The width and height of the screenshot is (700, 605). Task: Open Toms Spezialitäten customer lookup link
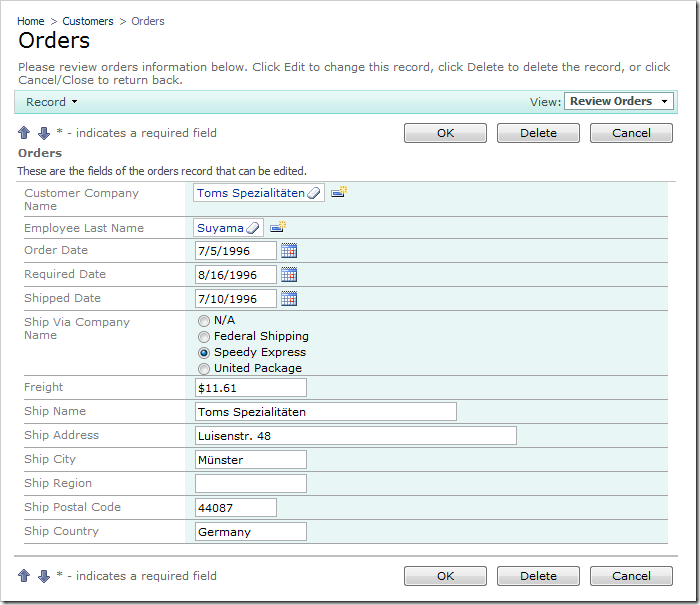point(251,193)
